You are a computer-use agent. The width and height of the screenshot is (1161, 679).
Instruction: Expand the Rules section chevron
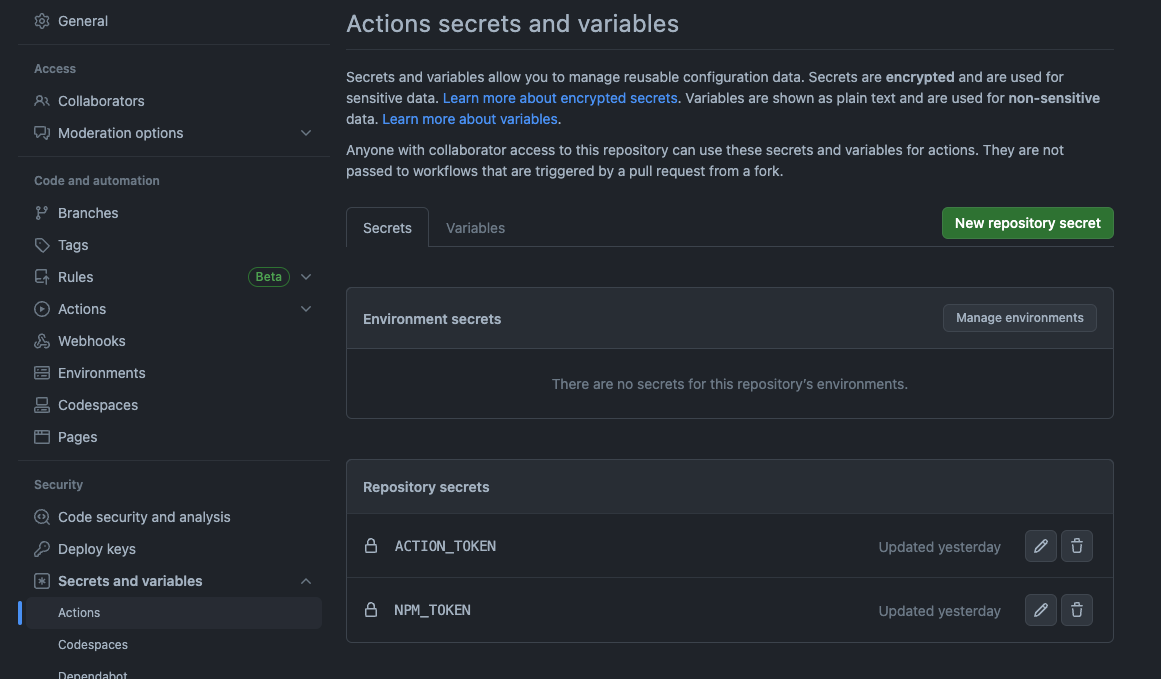point(306,277)
